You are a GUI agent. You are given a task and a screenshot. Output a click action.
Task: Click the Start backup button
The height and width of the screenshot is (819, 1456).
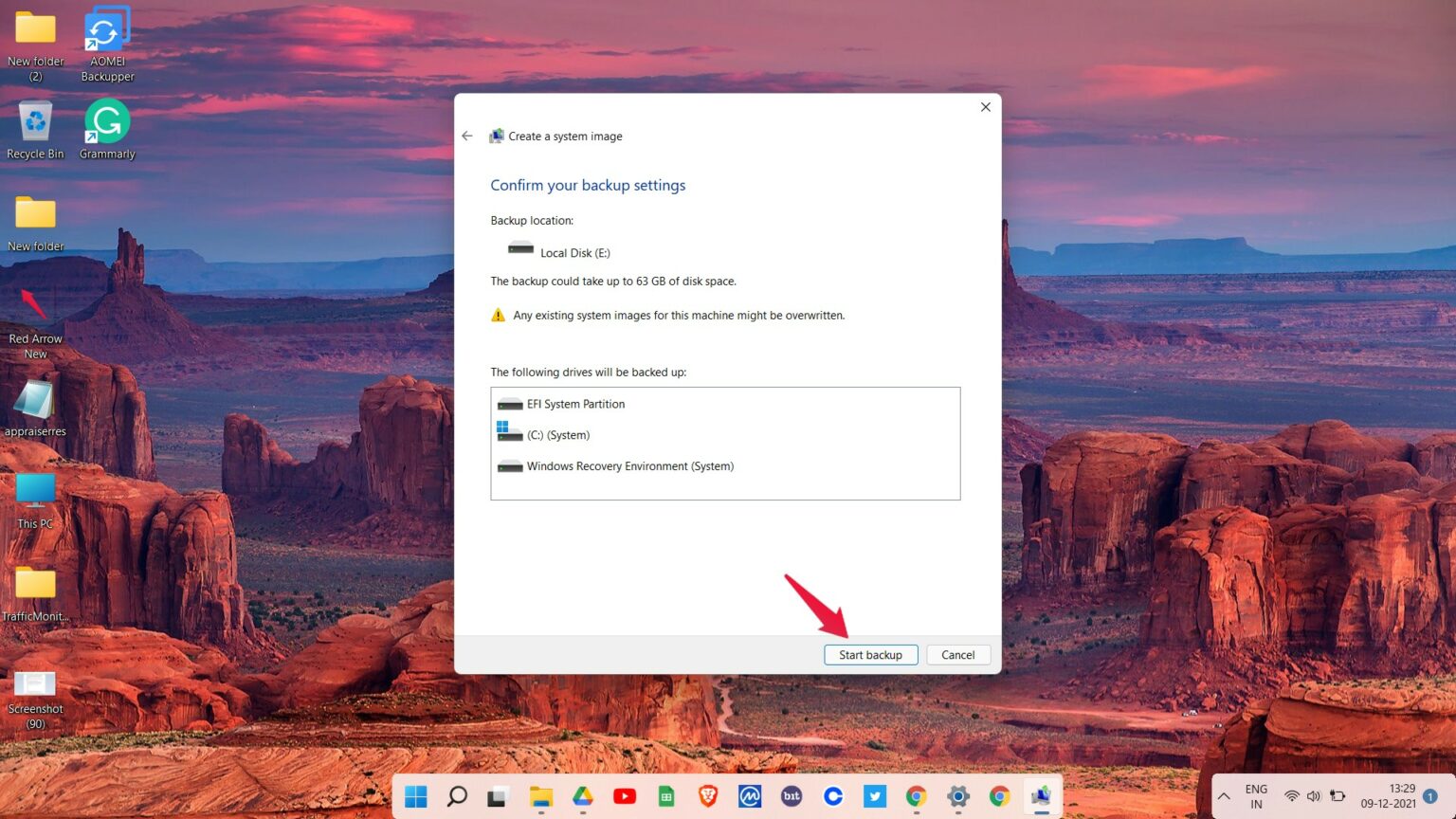click(x=870, y=654)
